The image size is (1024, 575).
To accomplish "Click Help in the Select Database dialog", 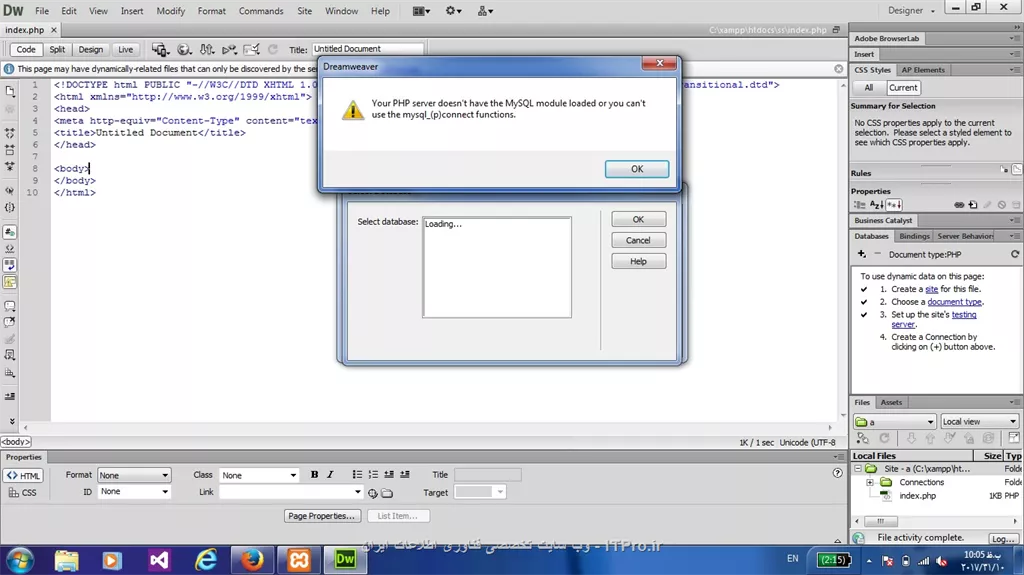I will tap(639, 261).
